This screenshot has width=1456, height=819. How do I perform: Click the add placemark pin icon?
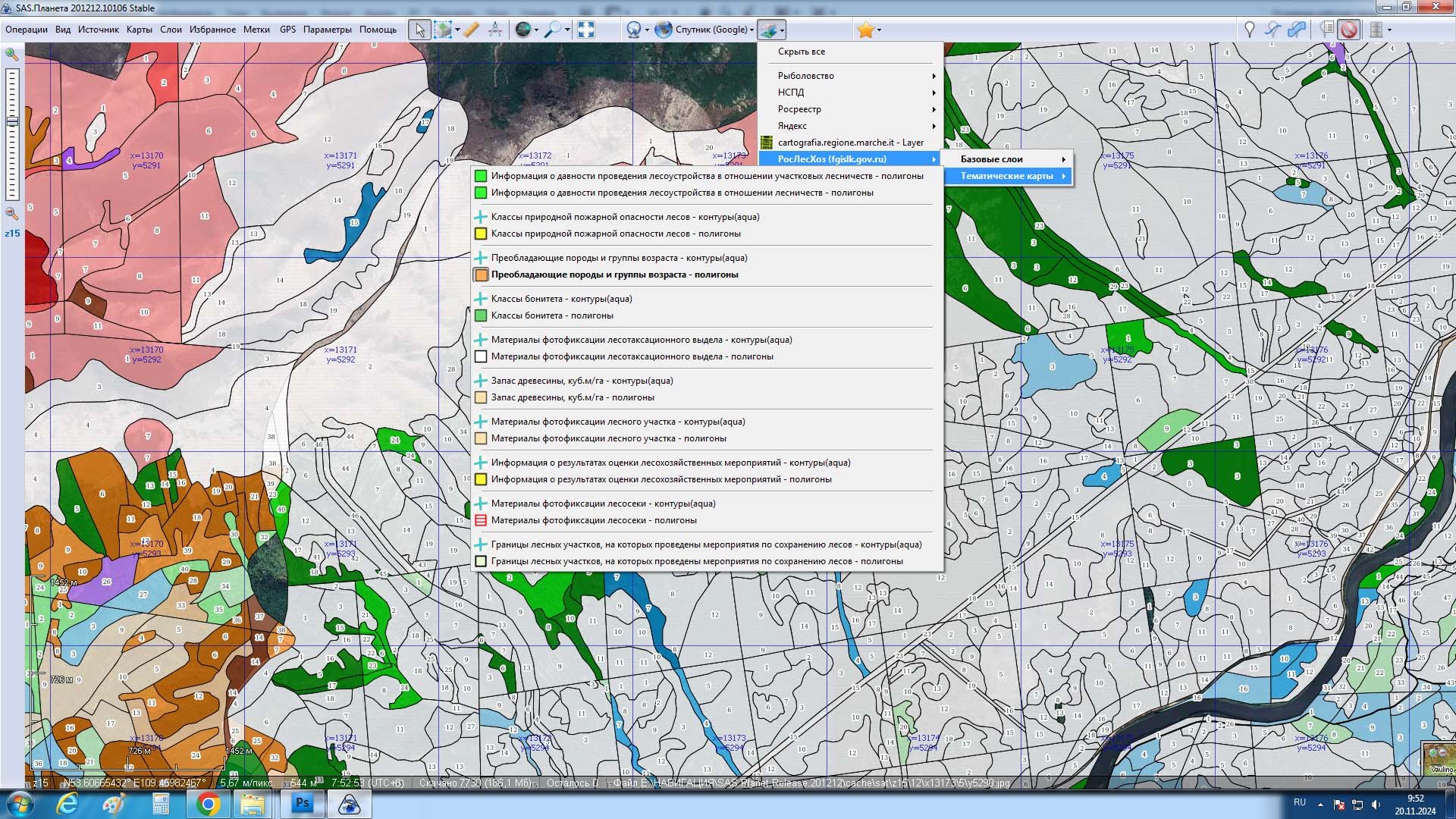(x=1250, y=30)
